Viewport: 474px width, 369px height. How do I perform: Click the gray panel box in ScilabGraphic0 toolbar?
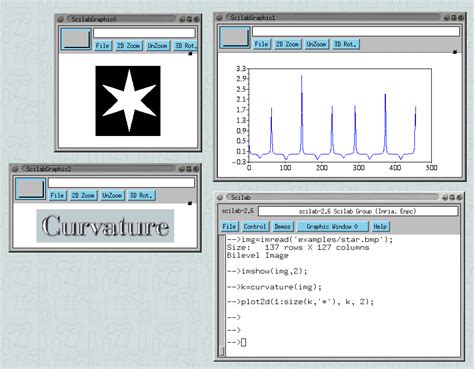click(76, 39)
